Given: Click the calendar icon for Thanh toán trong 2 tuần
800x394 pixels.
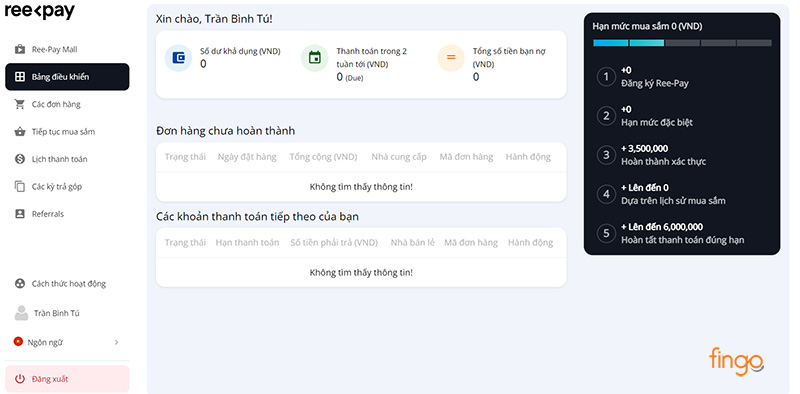Looking at the screenshot, I should point(315,58).
